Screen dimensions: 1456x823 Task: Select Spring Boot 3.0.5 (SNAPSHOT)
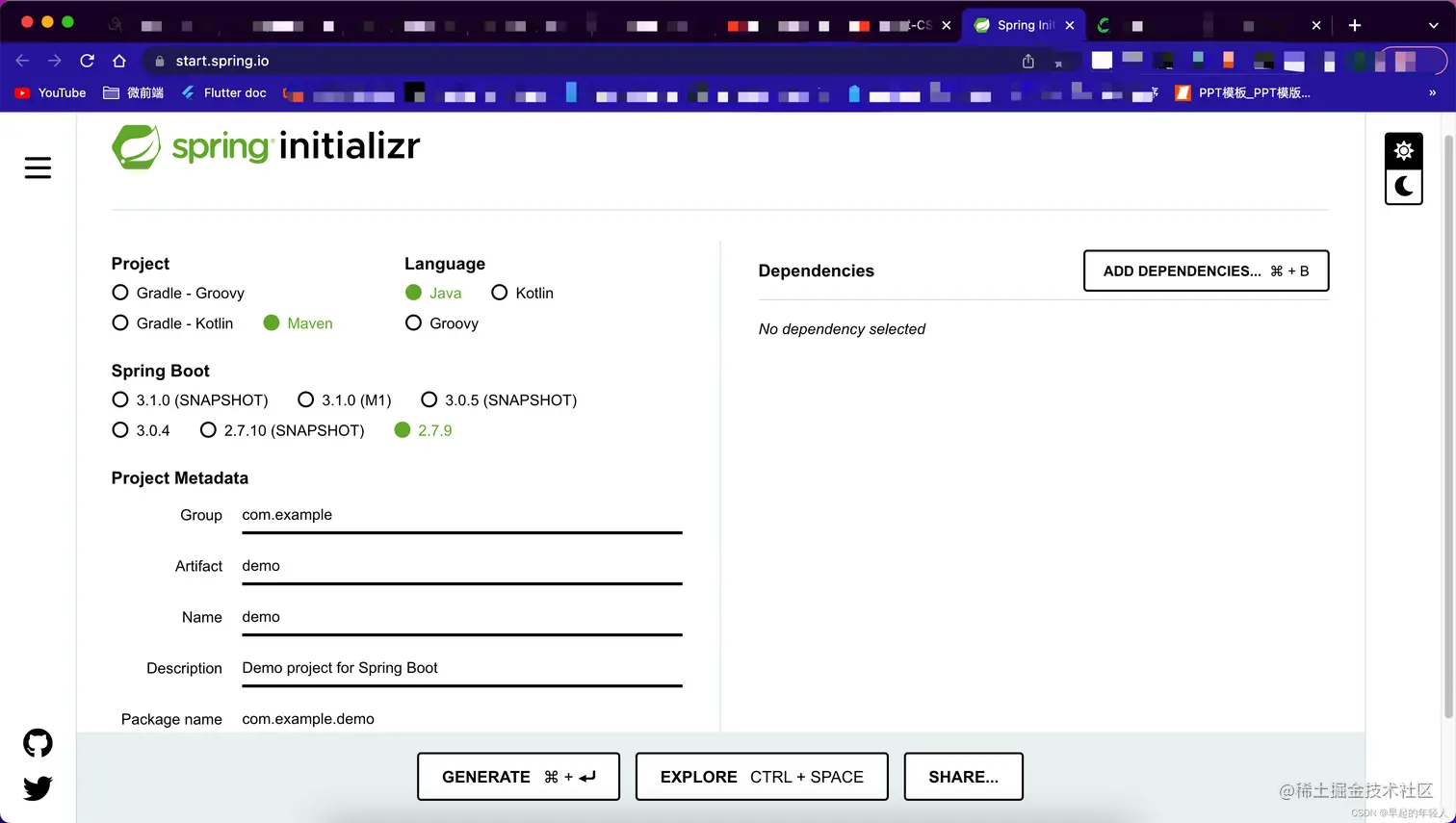pyautogui.click(x=499, y=399)
